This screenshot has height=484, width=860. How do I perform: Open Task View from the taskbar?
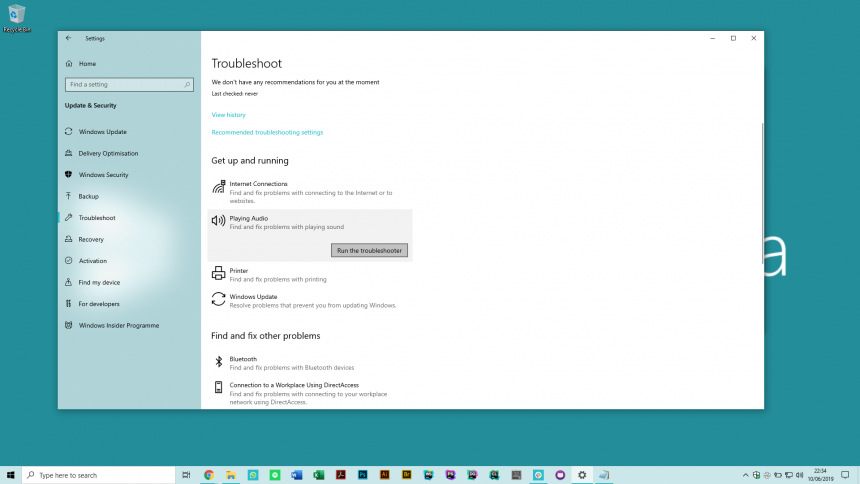tap(186, 475)
